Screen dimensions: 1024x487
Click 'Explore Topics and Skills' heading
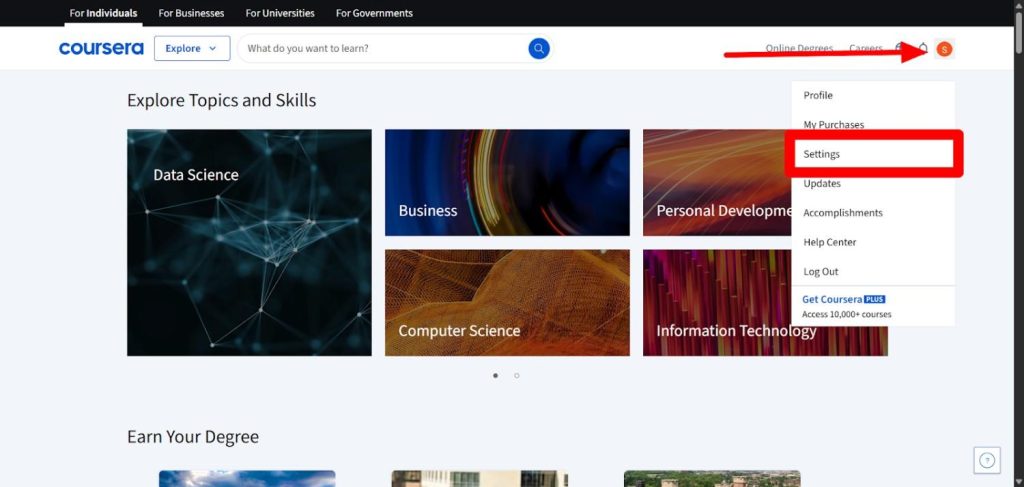click(x=221, y=101)
